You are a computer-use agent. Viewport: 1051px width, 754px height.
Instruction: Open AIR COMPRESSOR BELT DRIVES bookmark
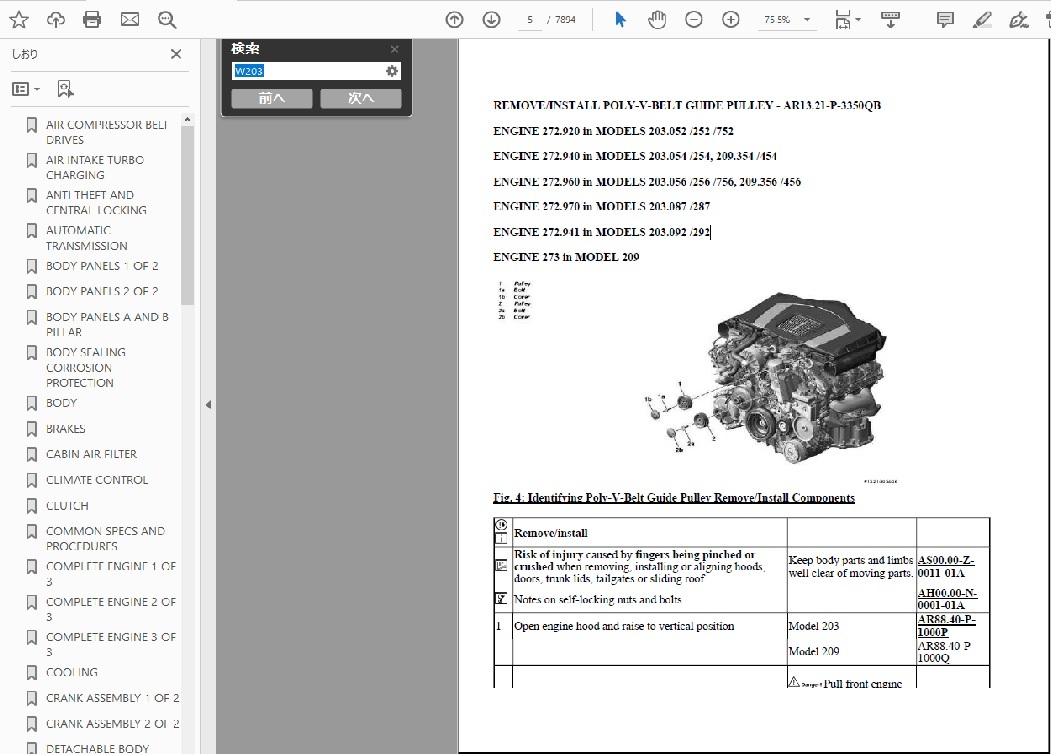106,132
